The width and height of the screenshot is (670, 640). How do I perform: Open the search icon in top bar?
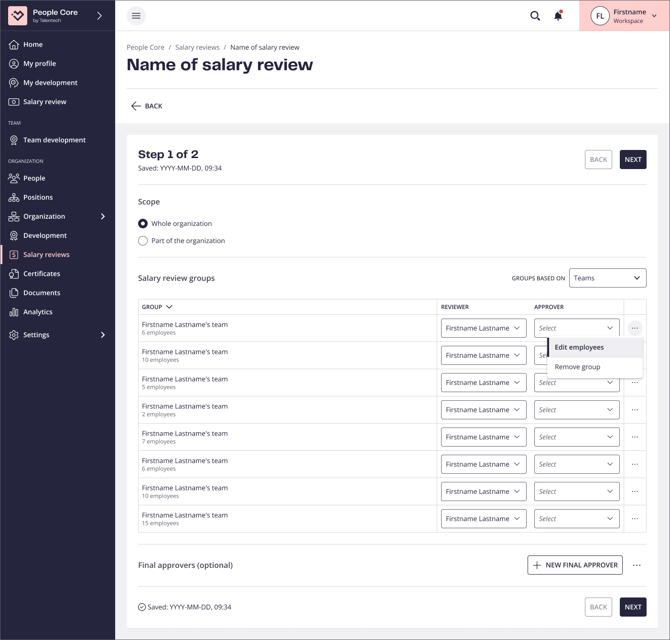coord(535,16)
